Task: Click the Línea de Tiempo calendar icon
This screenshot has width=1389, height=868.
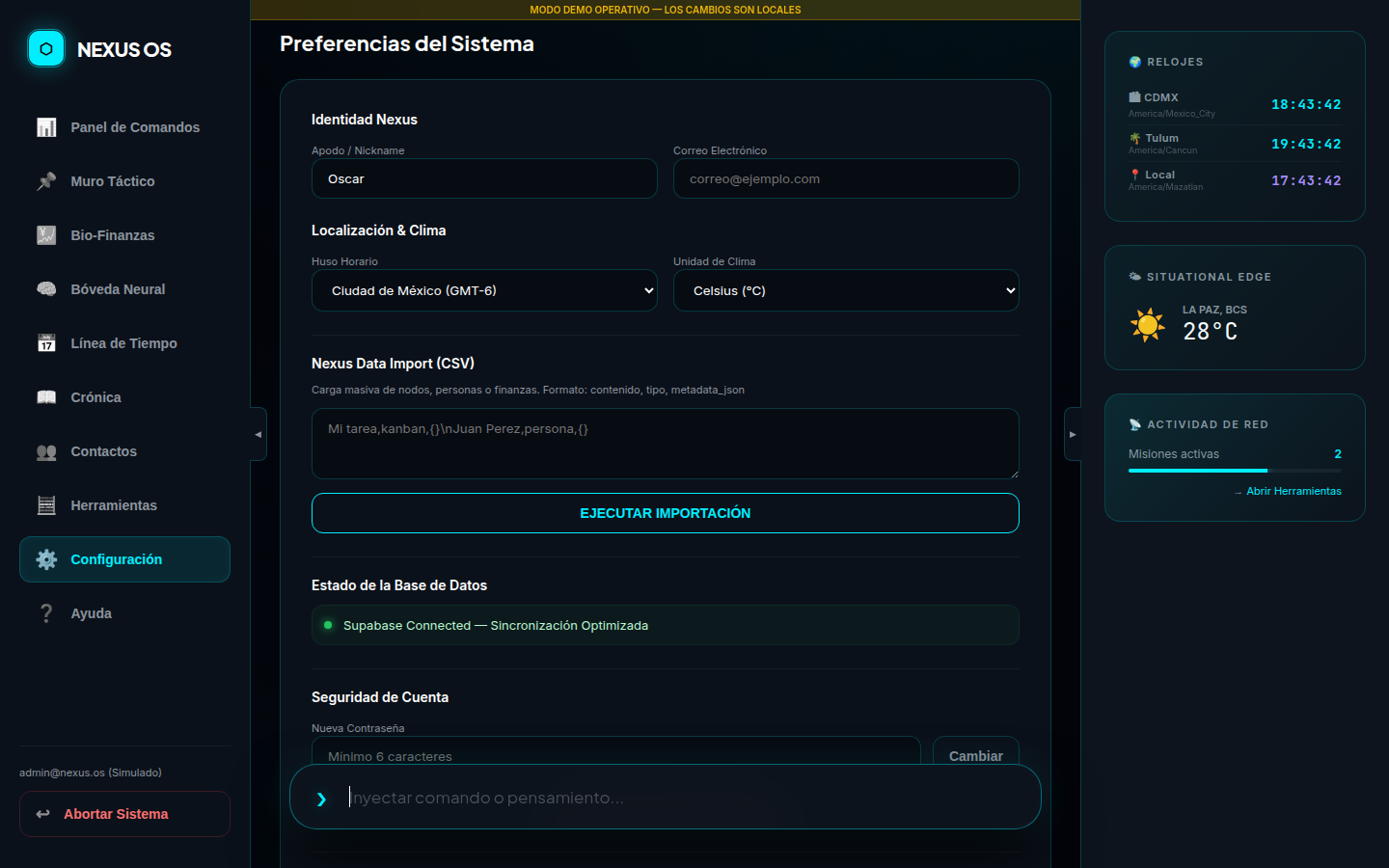Action: tap(46, 343)
